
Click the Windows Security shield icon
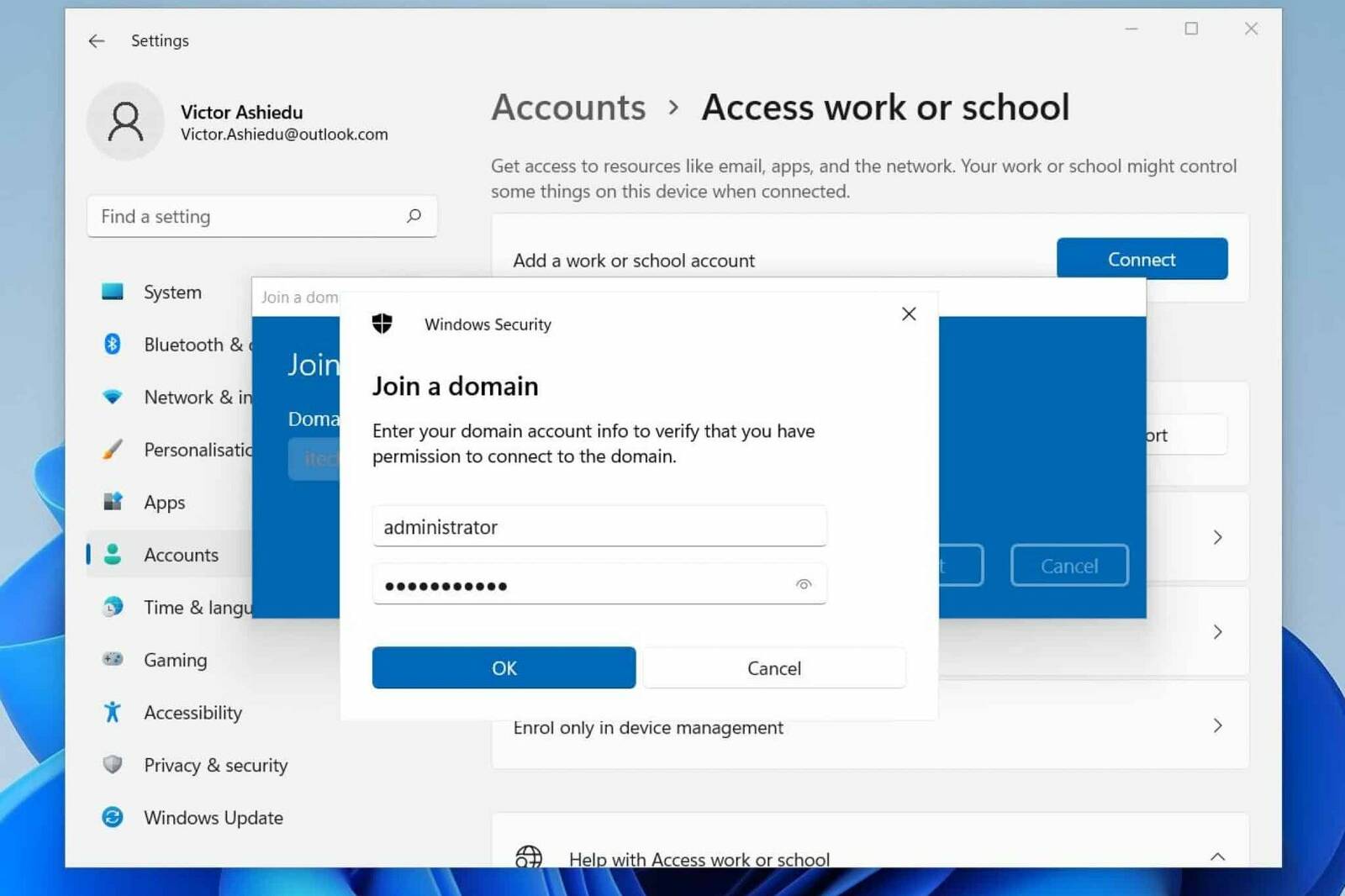(x=382, y=324)
